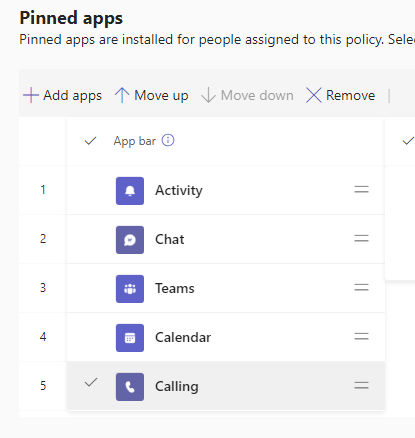Click Add apps in the toolbar
Viewport: 415px width, 438px height.
[62, 95]
